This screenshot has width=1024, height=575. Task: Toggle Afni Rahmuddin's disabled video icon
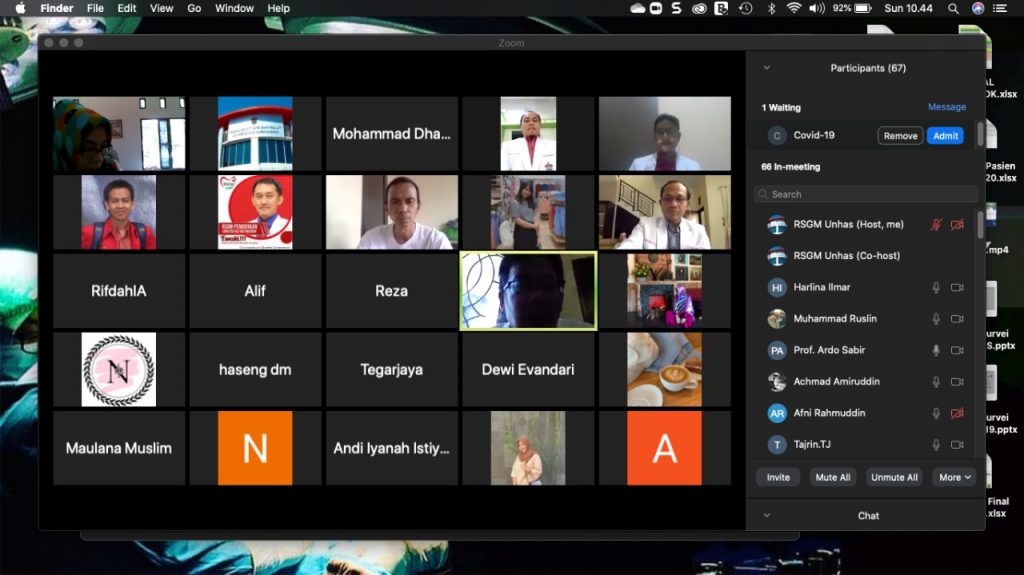pos(957,413)
